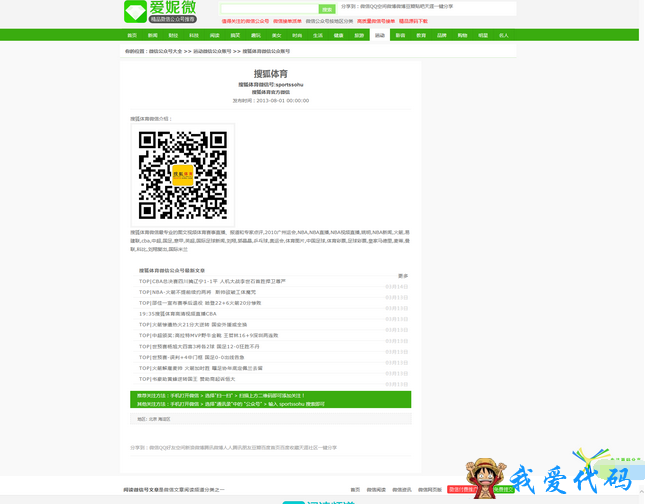
Task: Click the top 分享到 share row by the search box
Action: [x=397, y=7]
